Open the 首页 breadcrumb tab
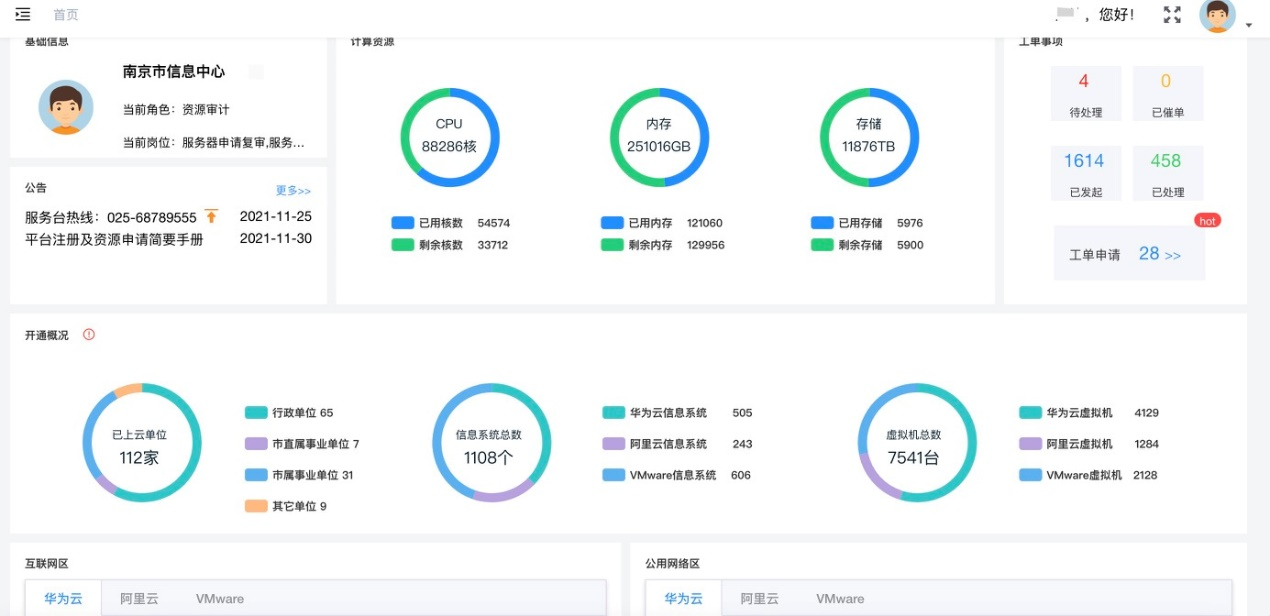This screenshot has height=616, width=1270. [66, 15]
